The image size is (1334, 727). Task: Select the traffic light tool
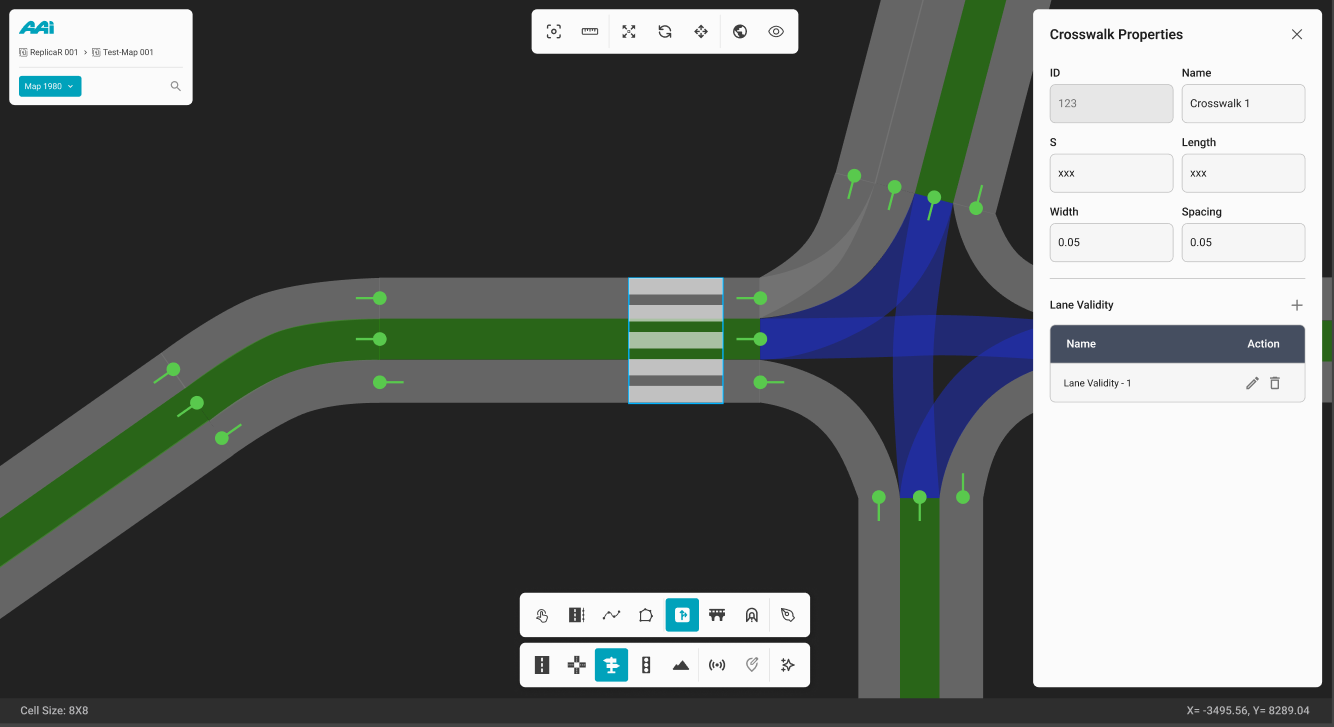tap(646, 665)
